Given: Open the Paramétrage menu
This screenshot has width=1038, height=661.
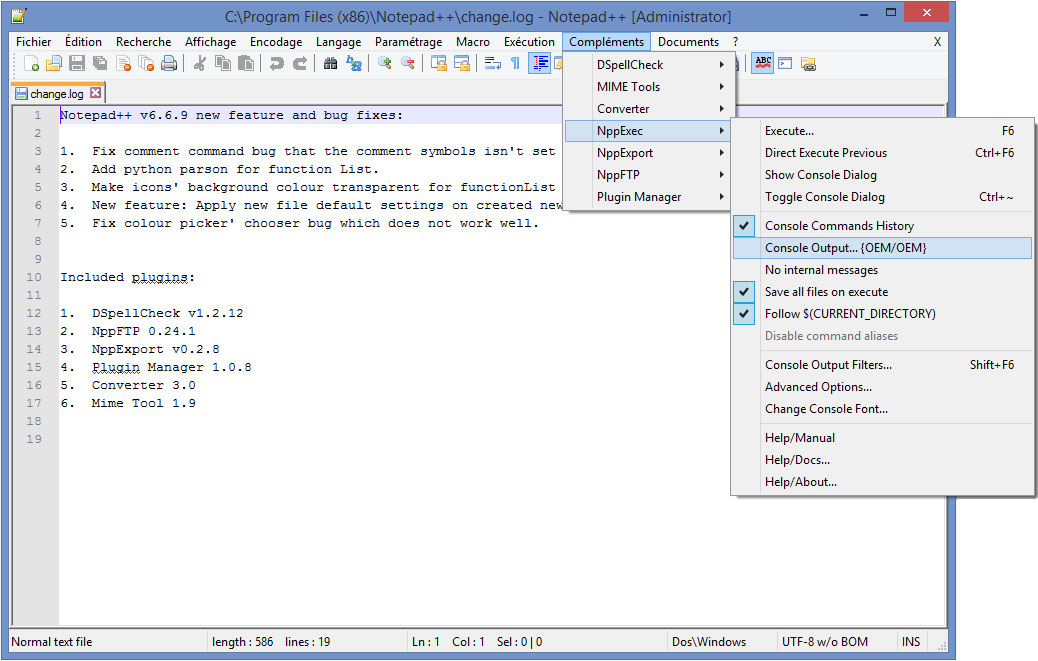Looking at the screenshot, I should pos(408,42).
